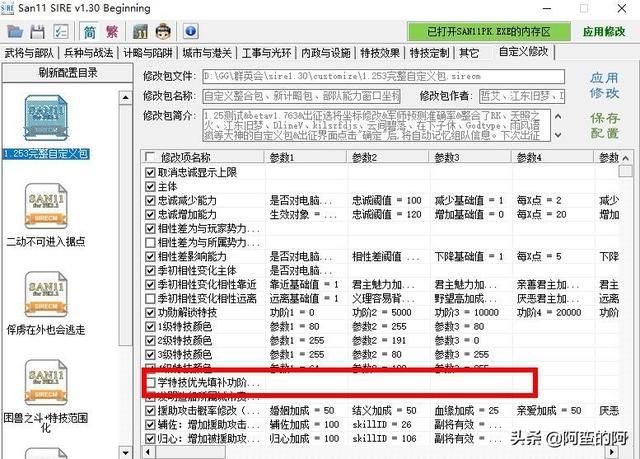Click the 参数3 column header

pyautogui.click(x=470, y=157)
